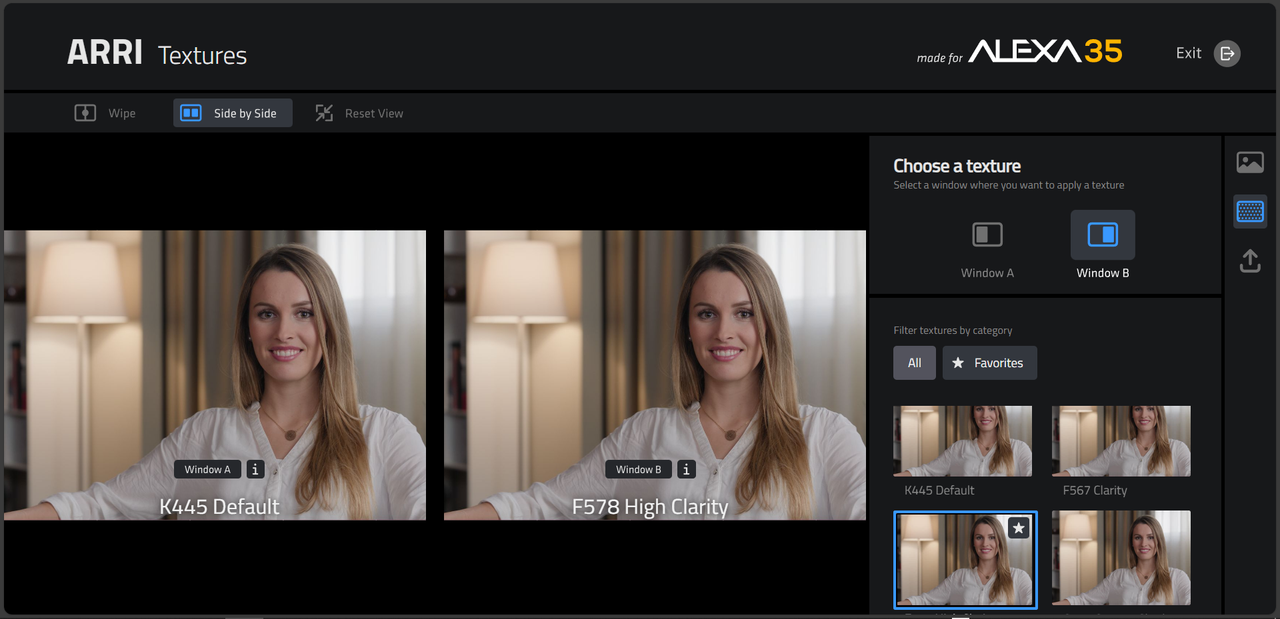Screen dimensions: 1280x619
Task: Click Reset View in the toolbar
Action: [x=359, y=113]
